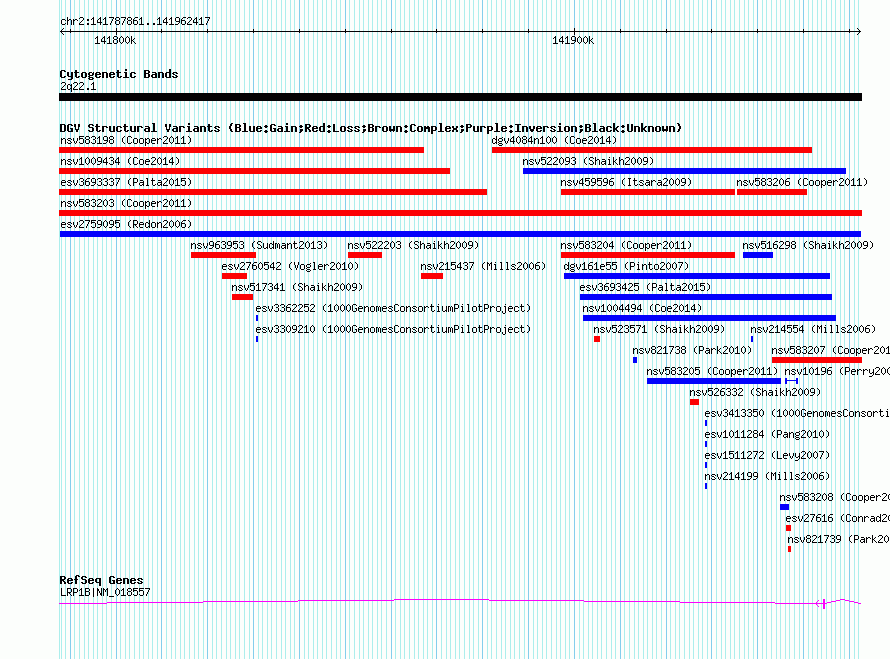Screen dimensions: 890x659
Task: Click the esv3362252 1000Genomes variant label
Action: point(393,308)
